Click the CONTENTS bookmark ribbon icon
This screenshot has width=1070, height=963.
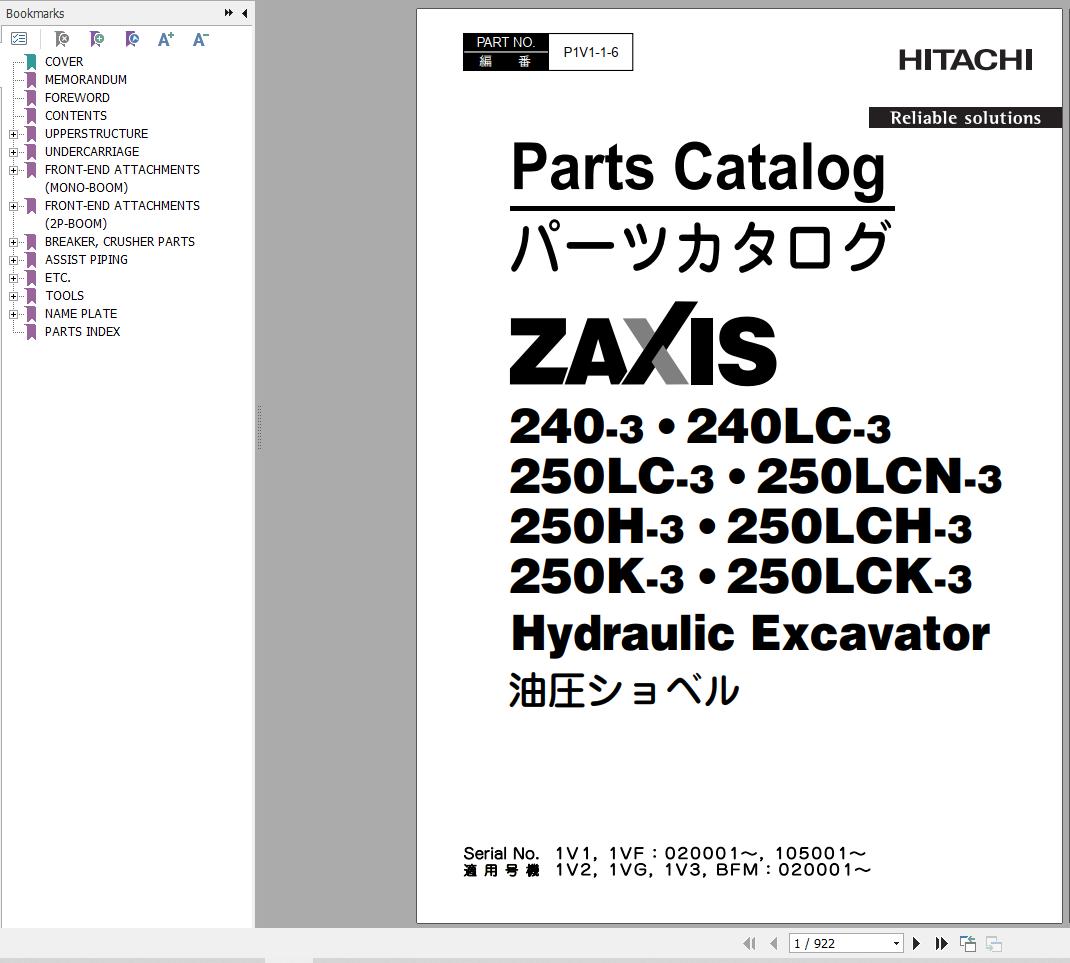pyautogui.click(x=31, y=116)
